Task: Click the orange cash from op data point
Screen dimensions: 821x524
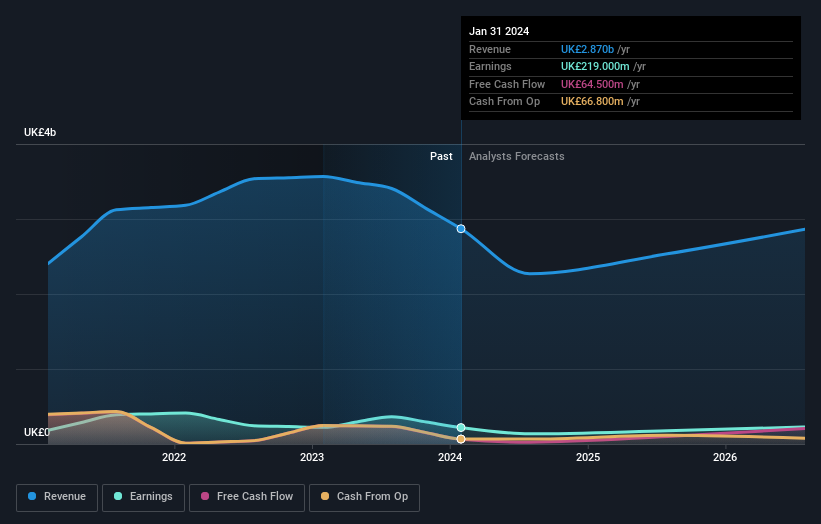Action: point(461,439)
